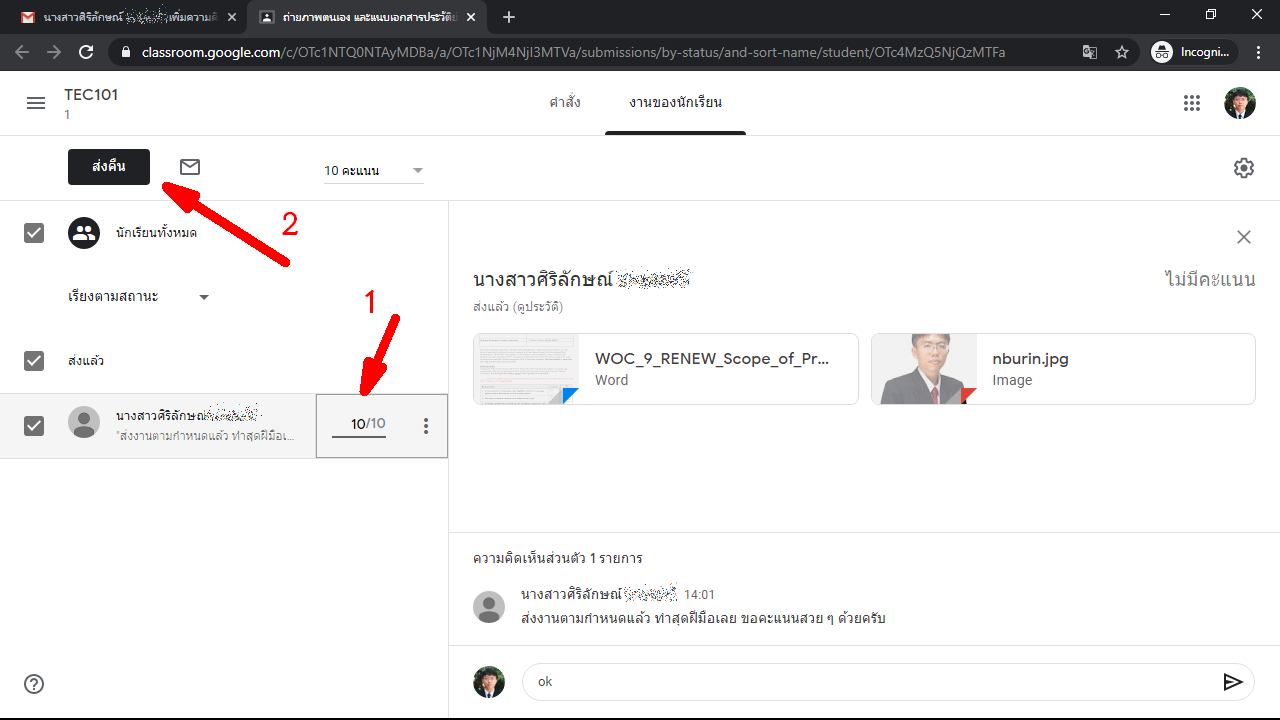Uncheck the ส่งแล้ว group checkbox

point(34,361)
